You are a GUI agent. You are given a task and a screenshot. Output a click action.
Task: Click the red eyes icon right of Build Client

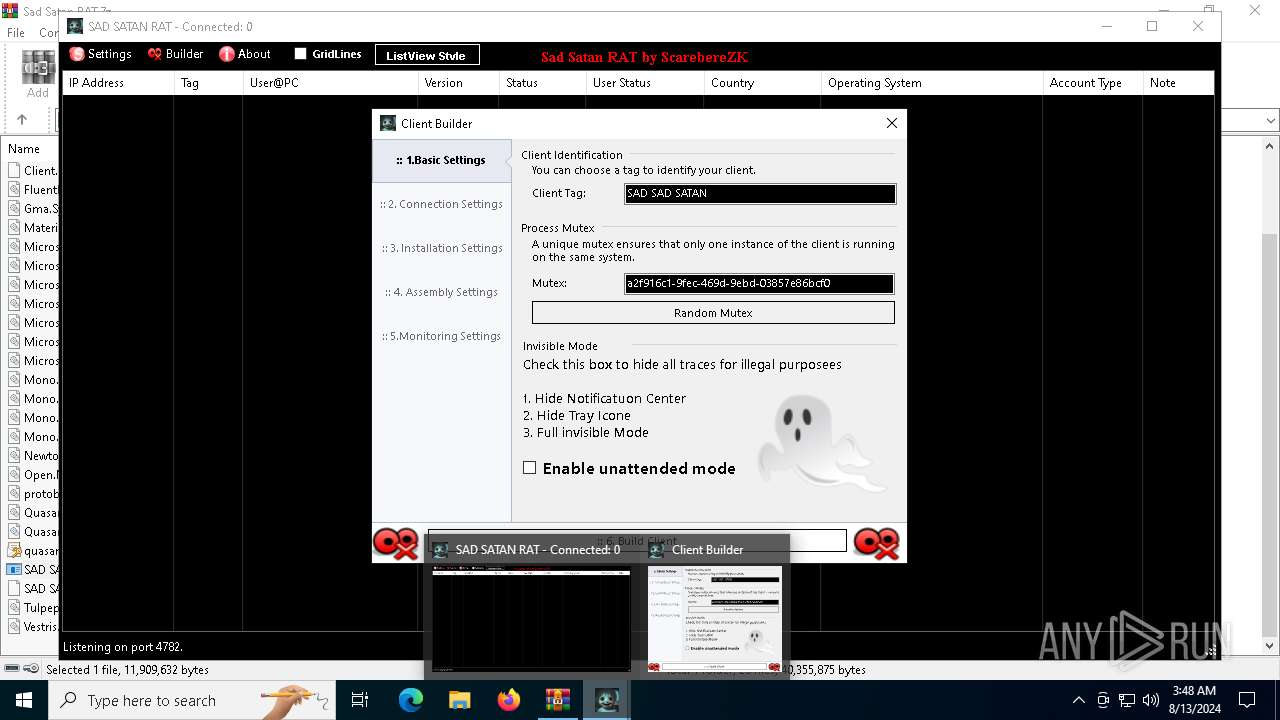pos(876,543)
